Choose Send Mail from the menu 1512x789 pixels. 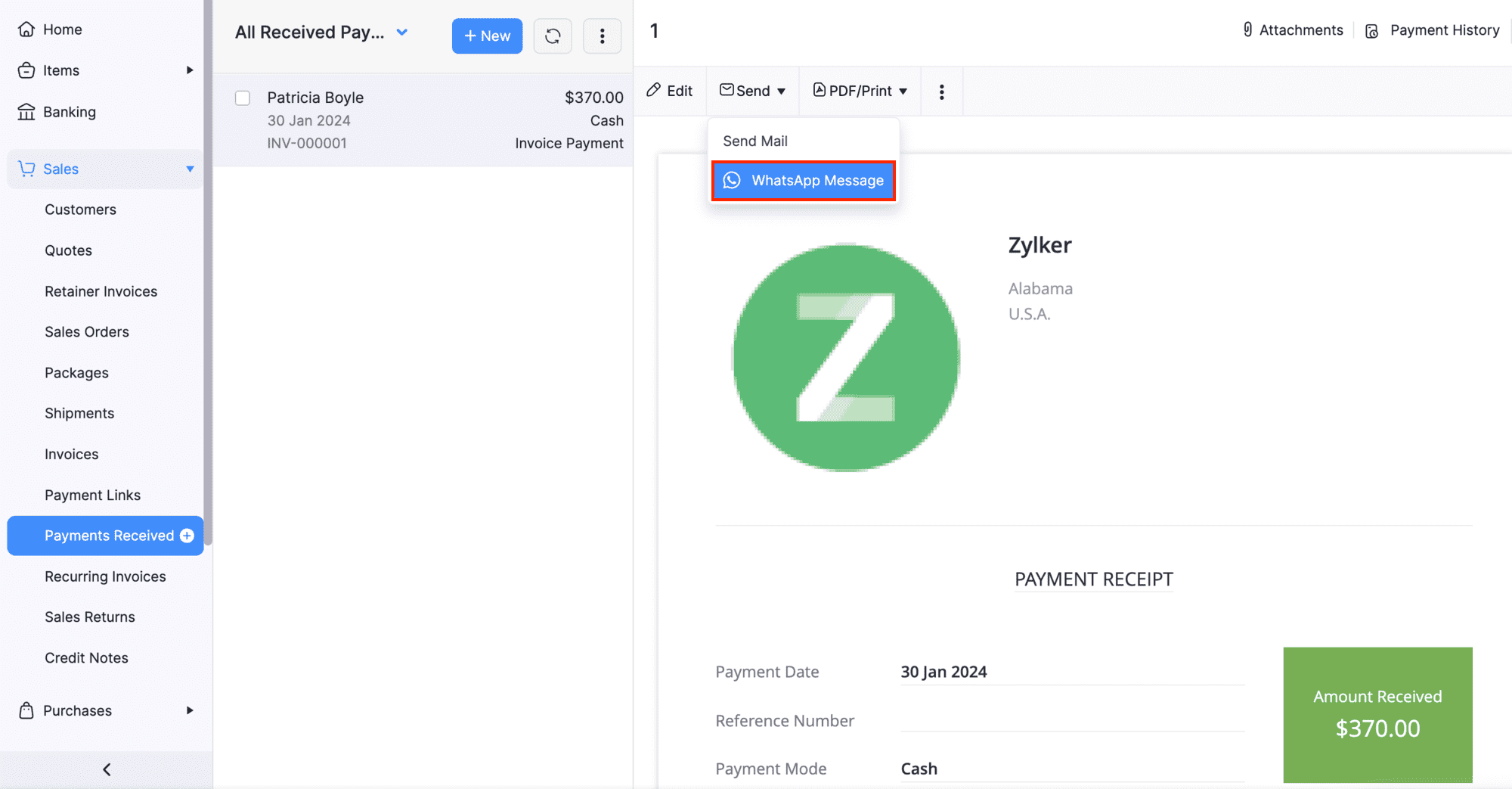click(x=755, y=141)
